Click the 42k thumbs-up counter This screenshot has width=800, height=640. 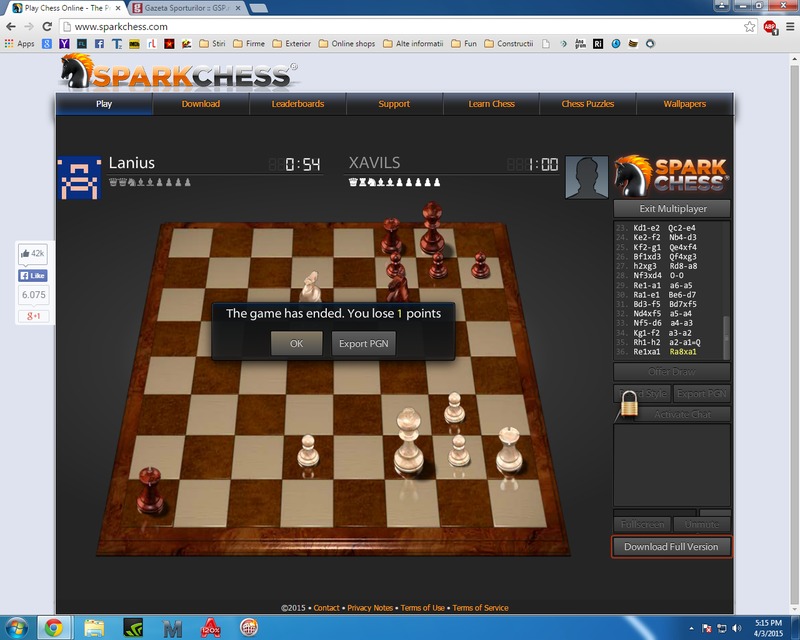pyautogui.click(x=33, y=254)
